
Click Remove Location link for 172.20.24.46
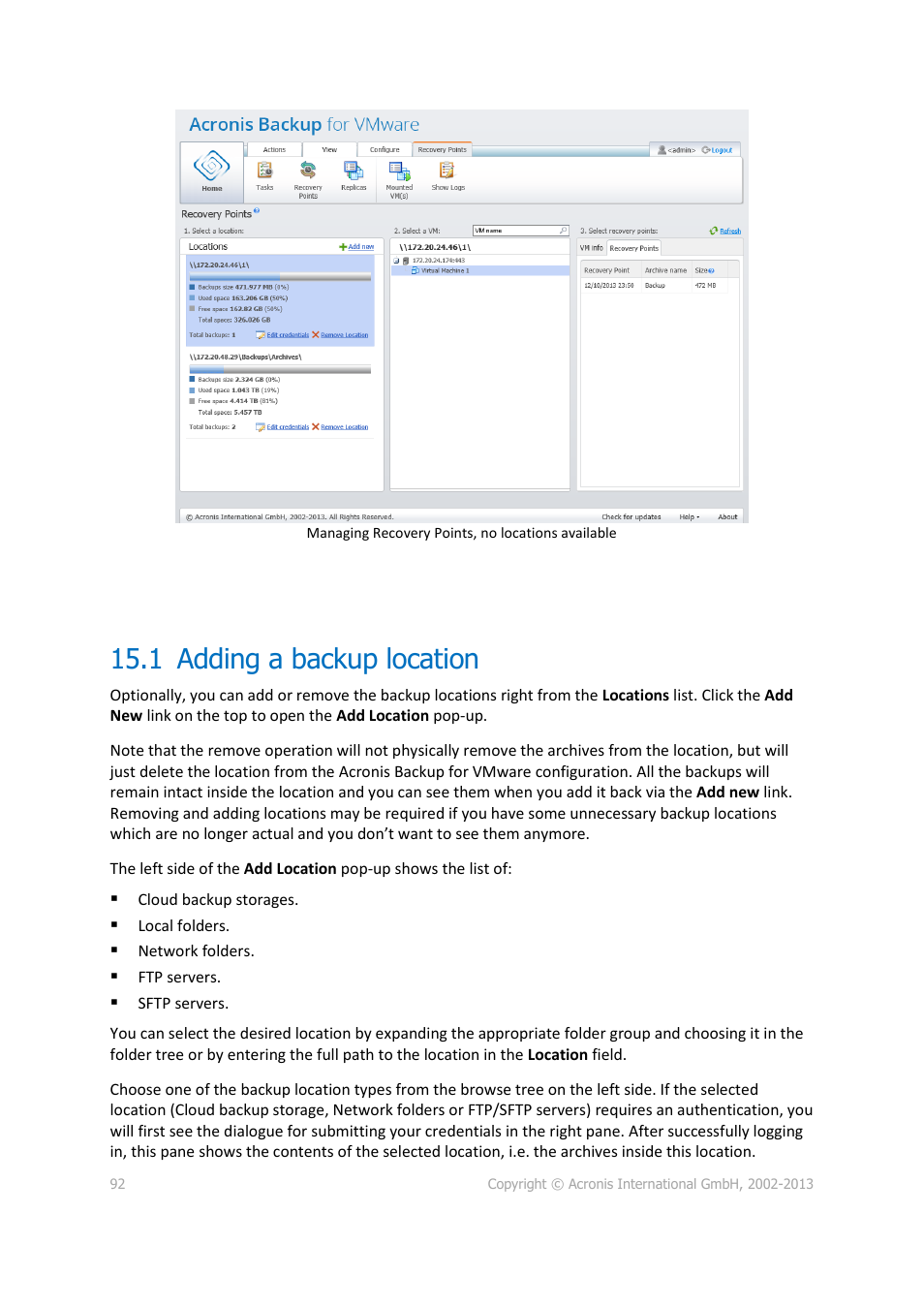(345, 335)
